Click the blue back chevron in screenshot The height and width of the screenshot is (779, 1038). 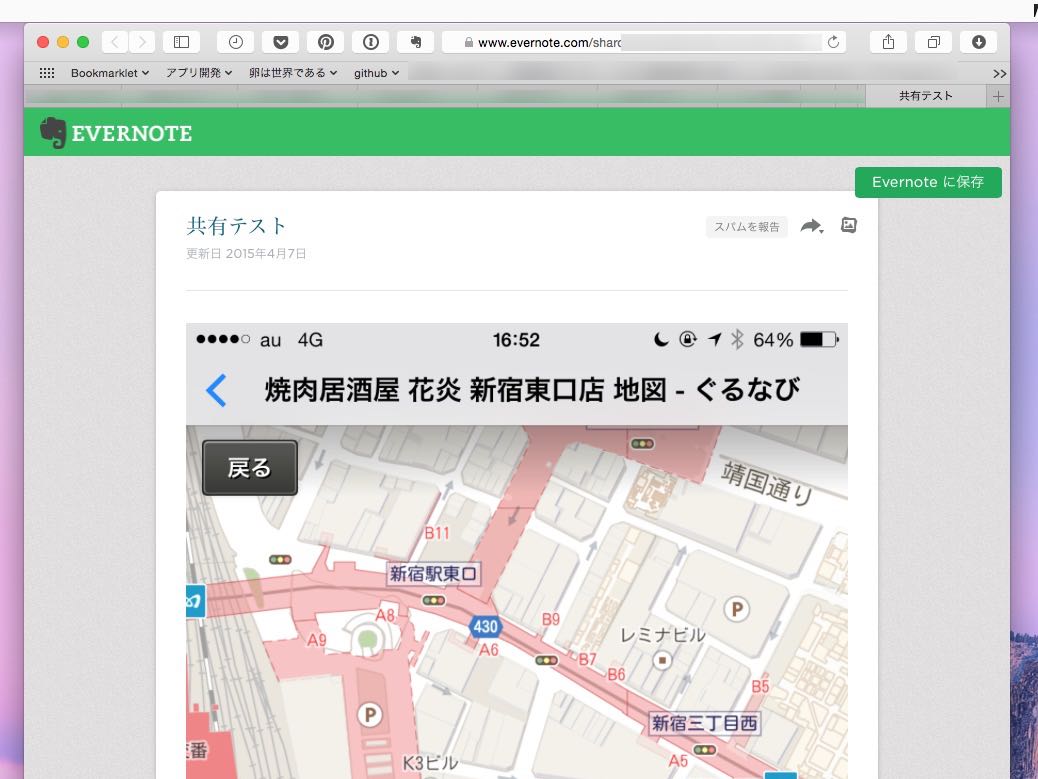pos(216,390)
